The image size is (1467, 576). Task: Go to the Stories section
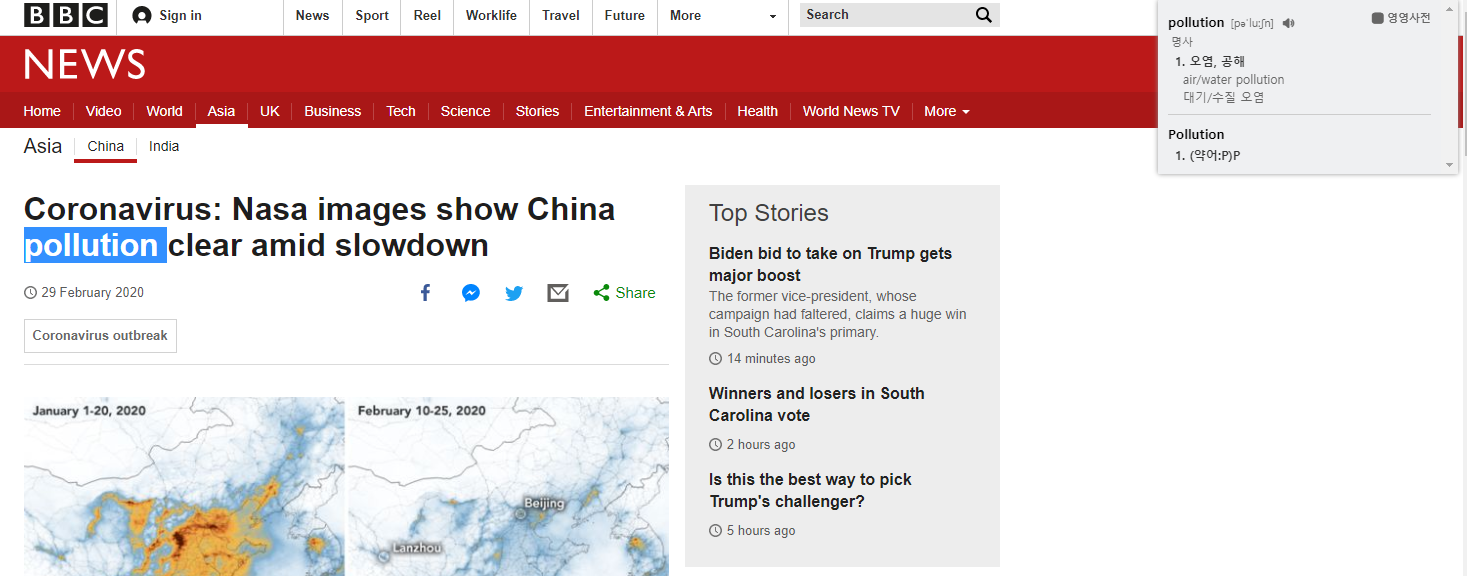[x=537, y=111]
